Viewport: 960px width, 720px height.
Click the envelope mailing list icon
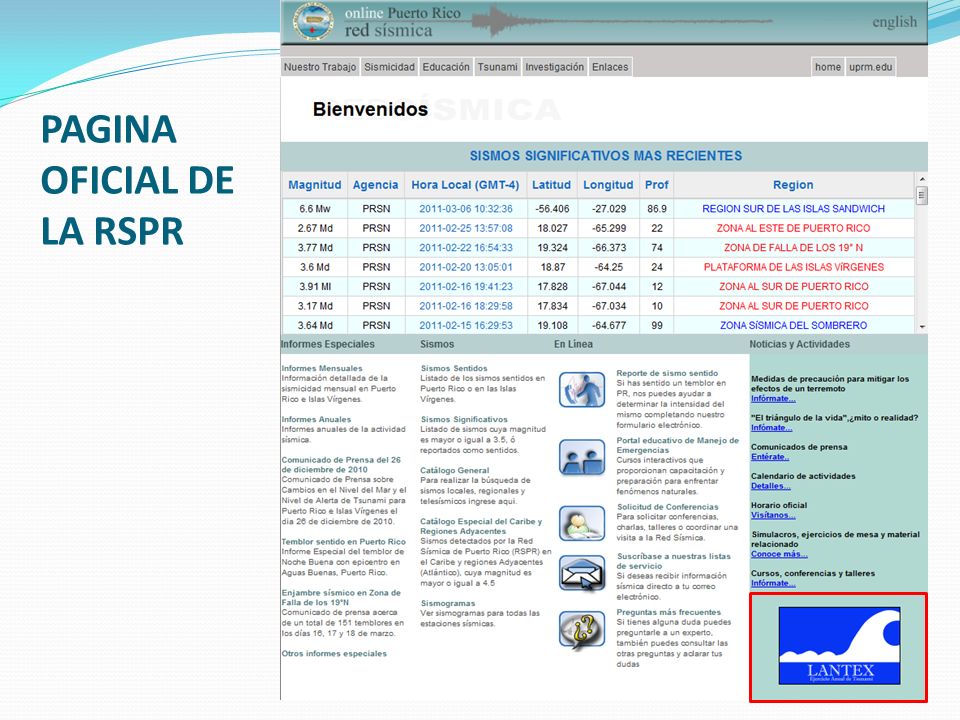coord(582,573)
